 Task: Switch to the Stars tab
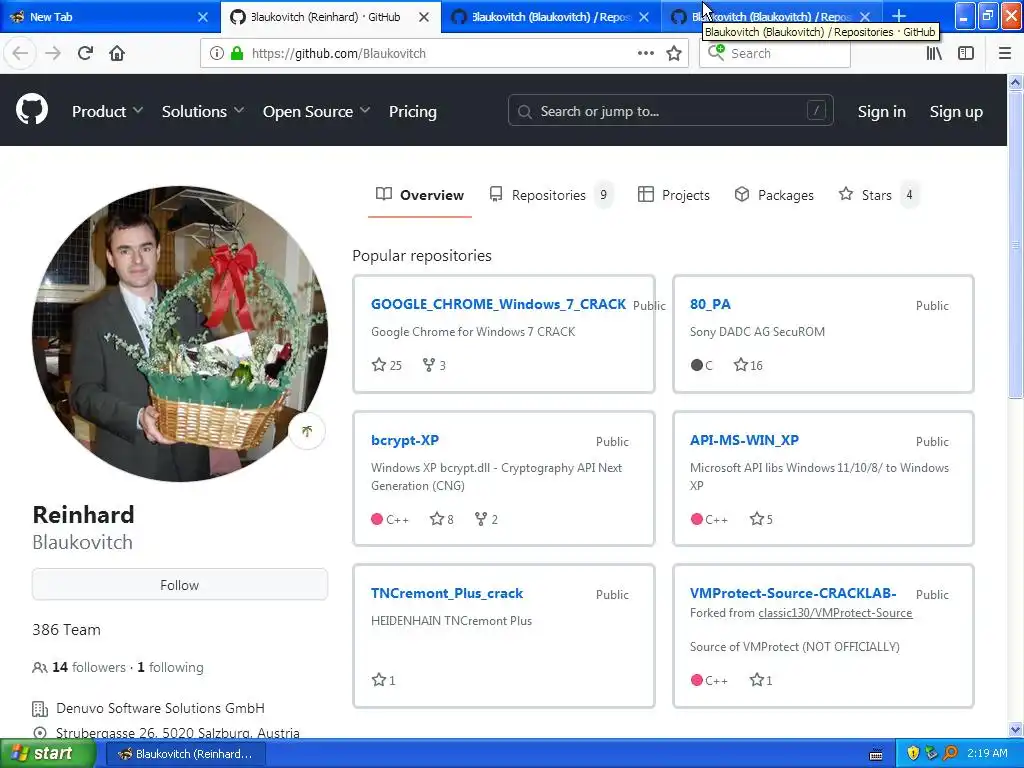click(878, 195)
